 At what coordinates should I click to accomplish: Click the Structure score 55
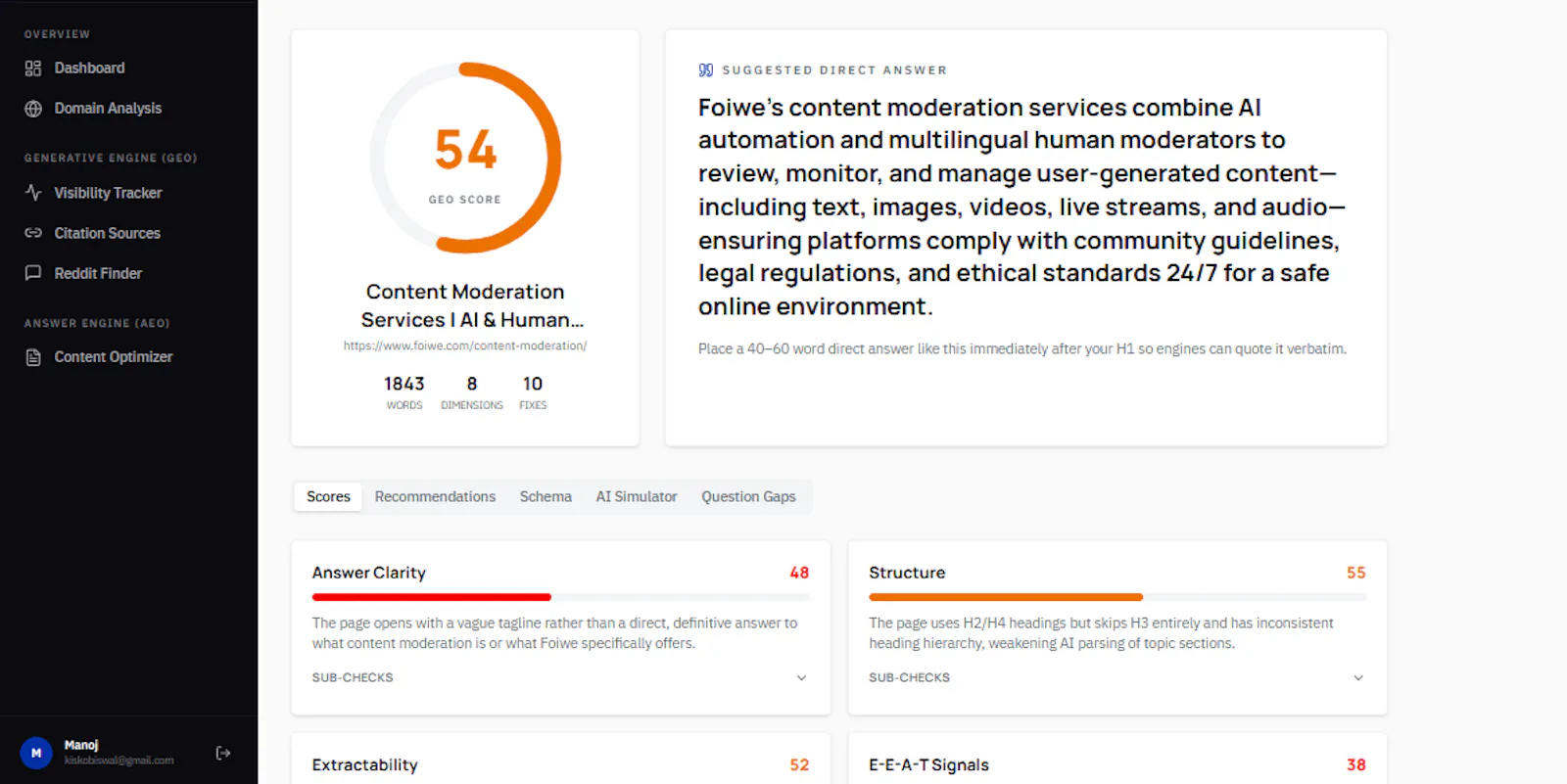point(1356,573)
